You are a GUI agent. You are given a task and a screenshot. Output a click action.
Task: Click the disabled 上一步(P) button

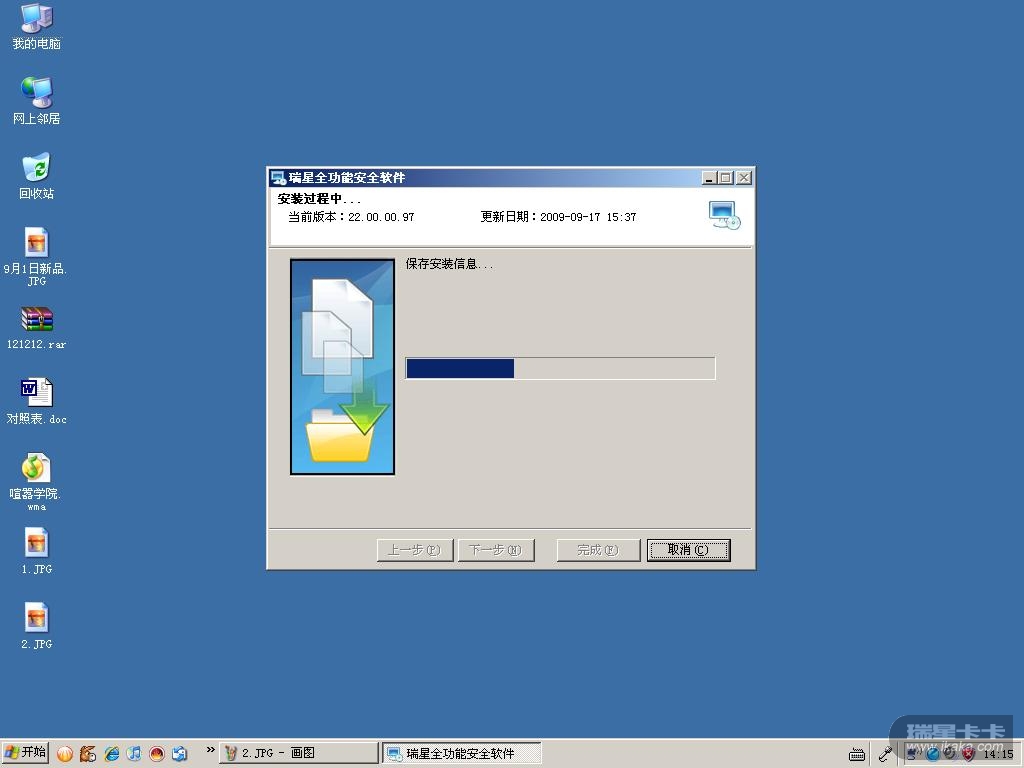pyautogui.click(x=415, y=550)
